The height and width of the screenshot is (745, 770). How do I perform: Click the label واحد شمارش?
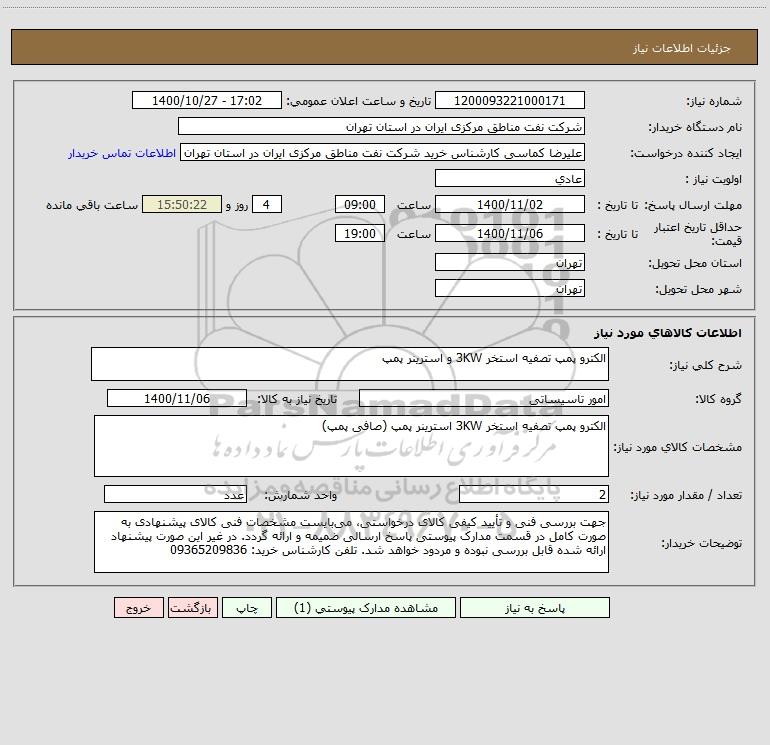point(301,496)
